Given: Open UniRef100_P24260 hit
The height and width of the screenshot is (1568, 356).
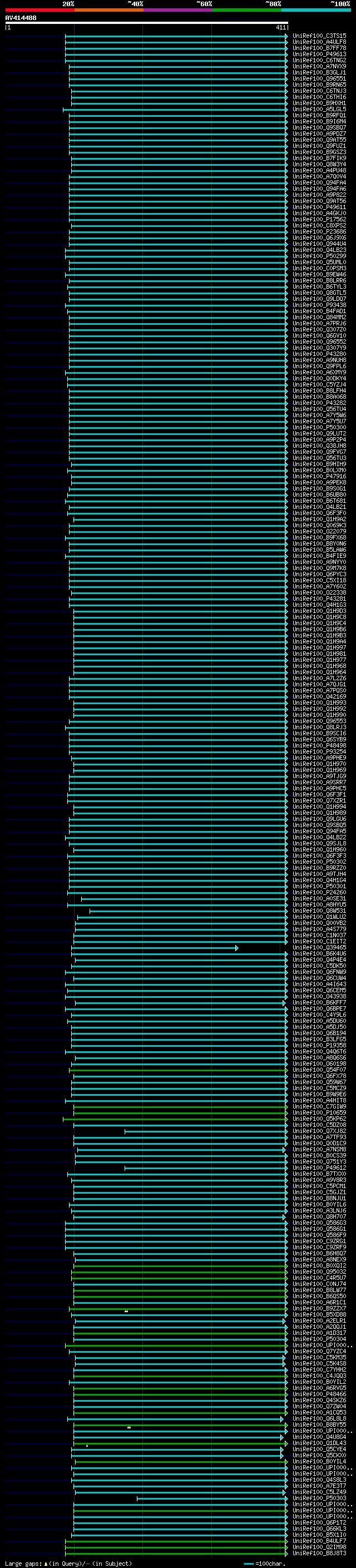Looking at the screenshot, I should (319, 892).
